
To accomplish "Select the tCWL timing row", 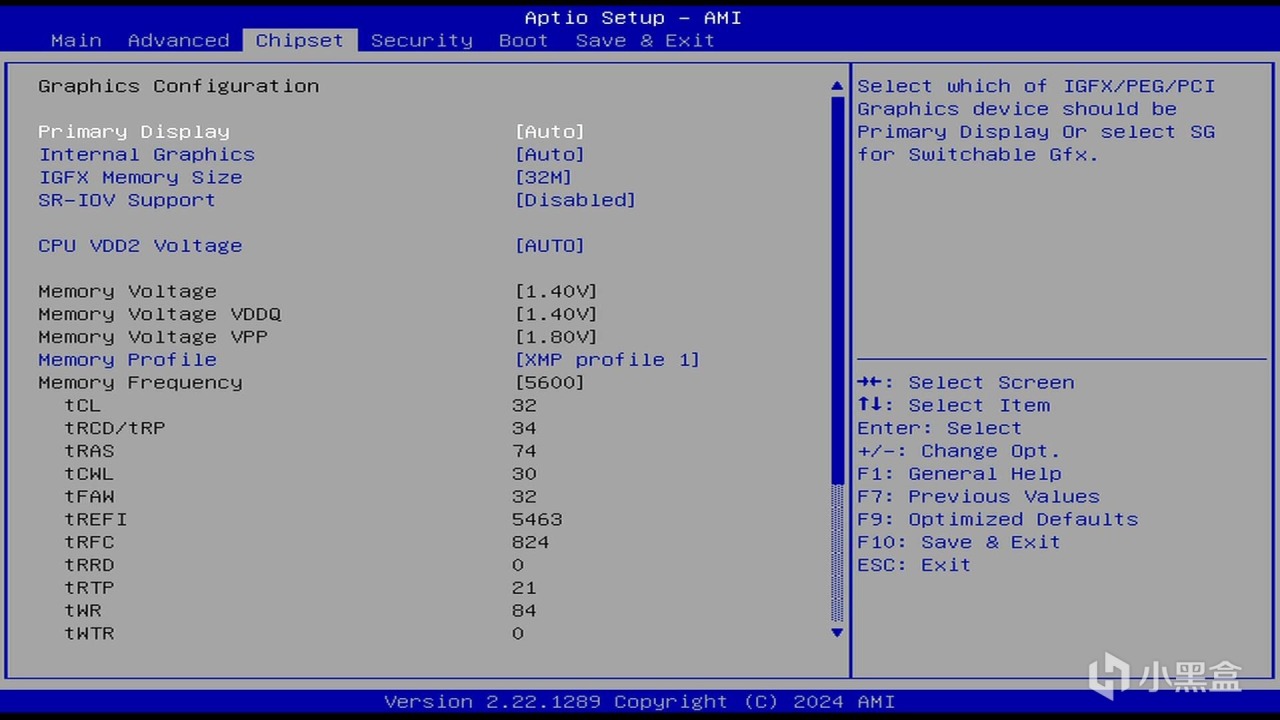I will pyautogui.click(x=89, y=474).
